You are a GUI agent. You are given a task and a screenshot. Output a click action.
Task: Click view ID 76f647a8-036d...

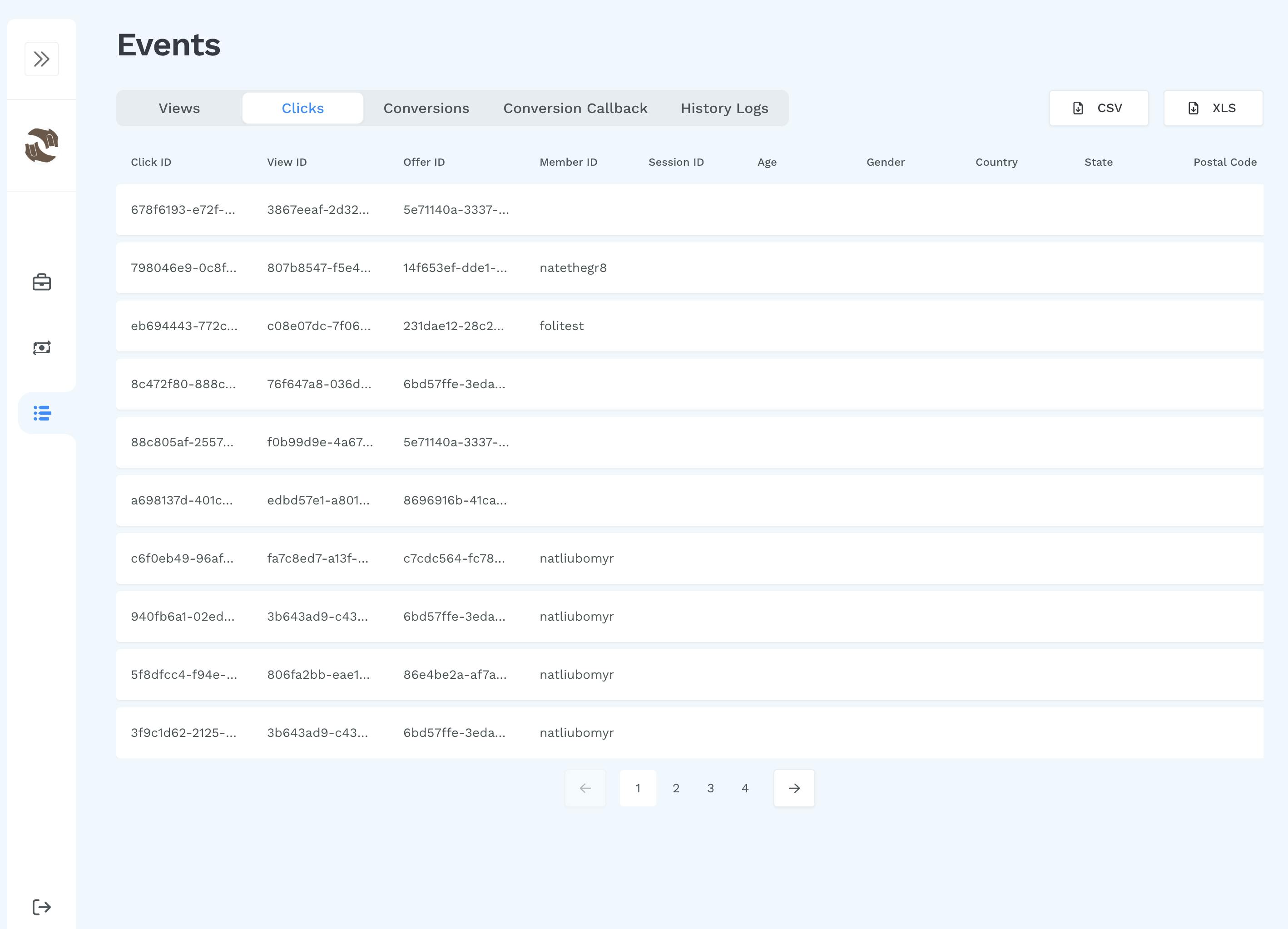319,384
